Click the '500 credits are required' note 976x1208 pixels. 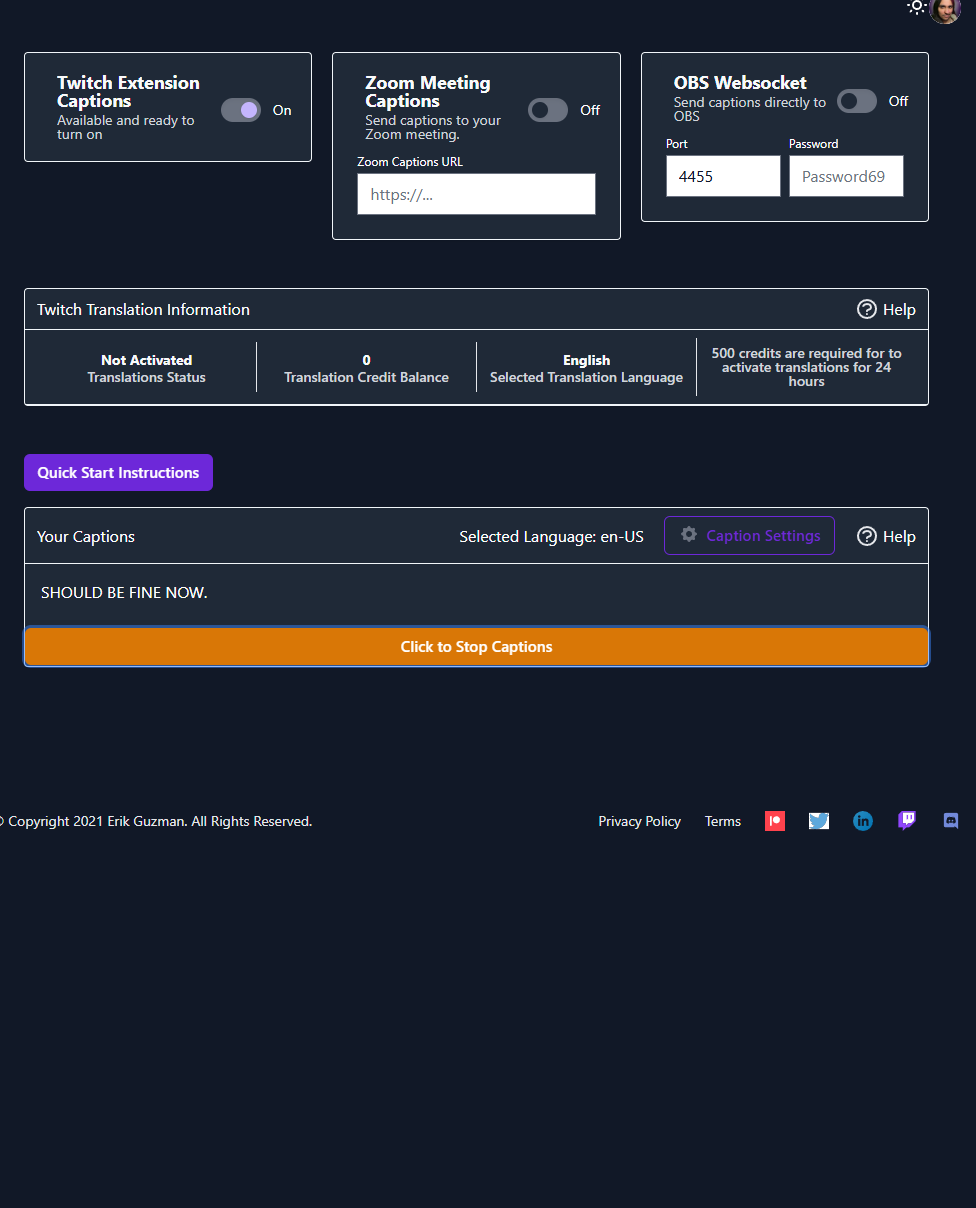[806, 367]
